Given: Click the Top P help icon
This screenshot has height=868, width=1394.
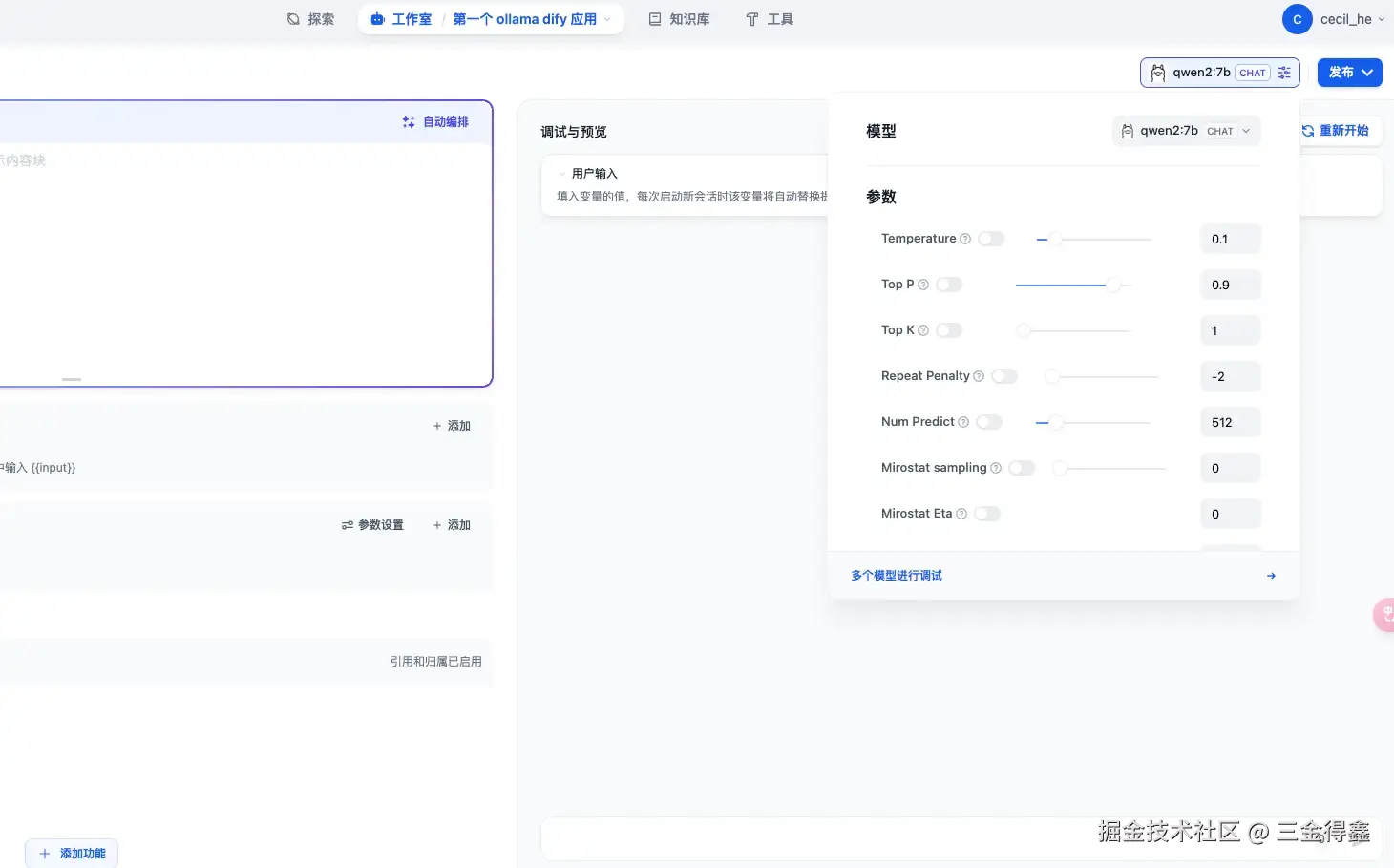Looking at the screenshot, I should click(x=923, y=285).
